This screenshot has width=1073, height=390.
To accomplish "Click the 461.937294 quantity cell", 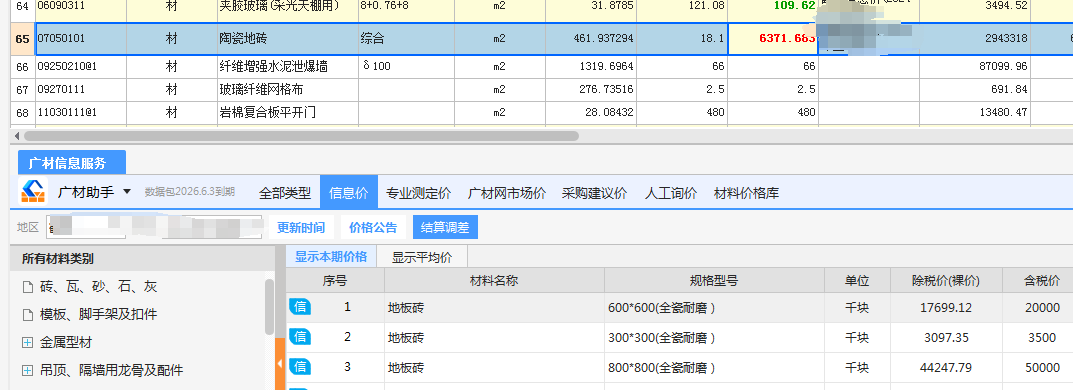I will point(591,39).
